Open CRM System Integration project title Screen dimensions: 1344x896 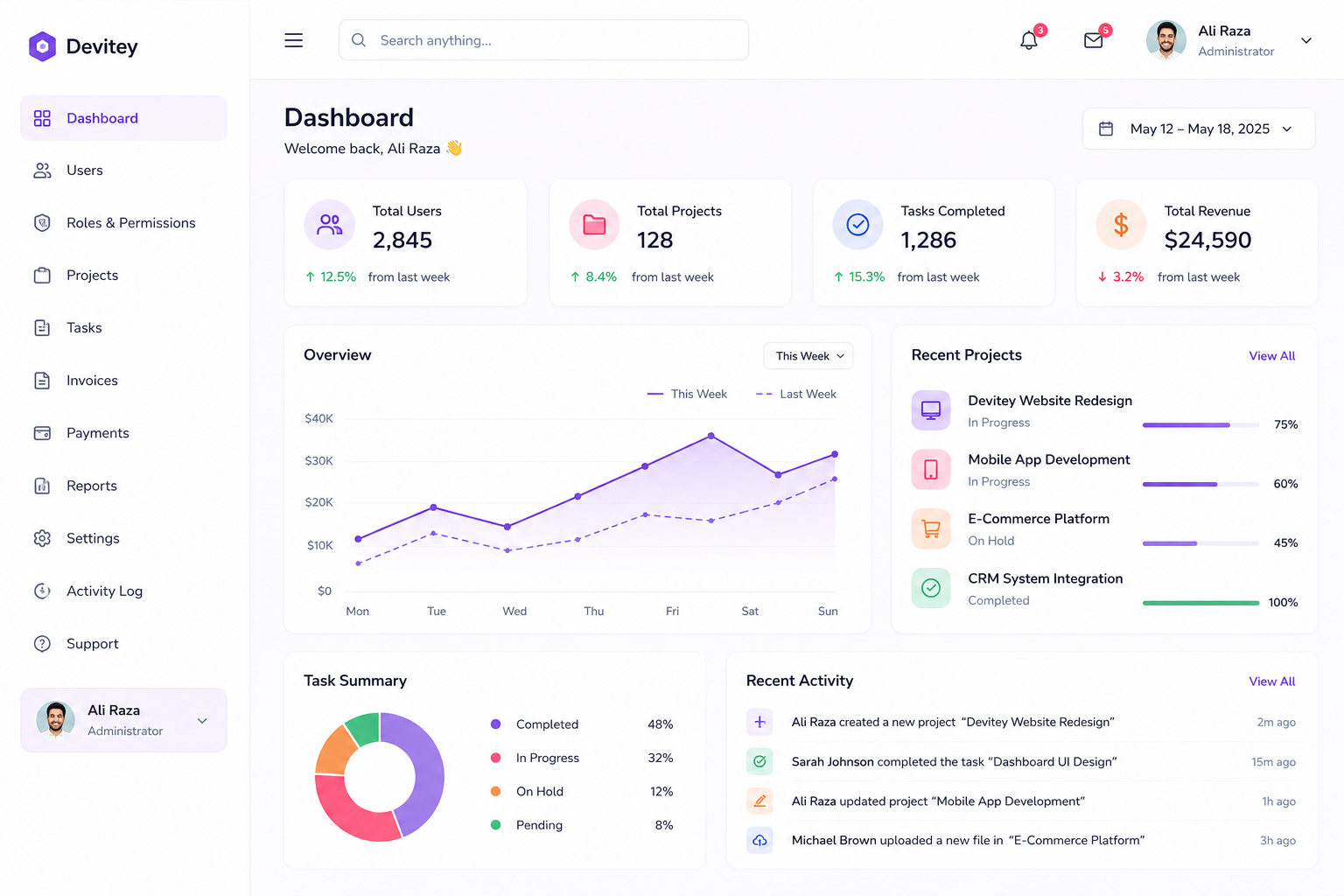coord(1046,578)
